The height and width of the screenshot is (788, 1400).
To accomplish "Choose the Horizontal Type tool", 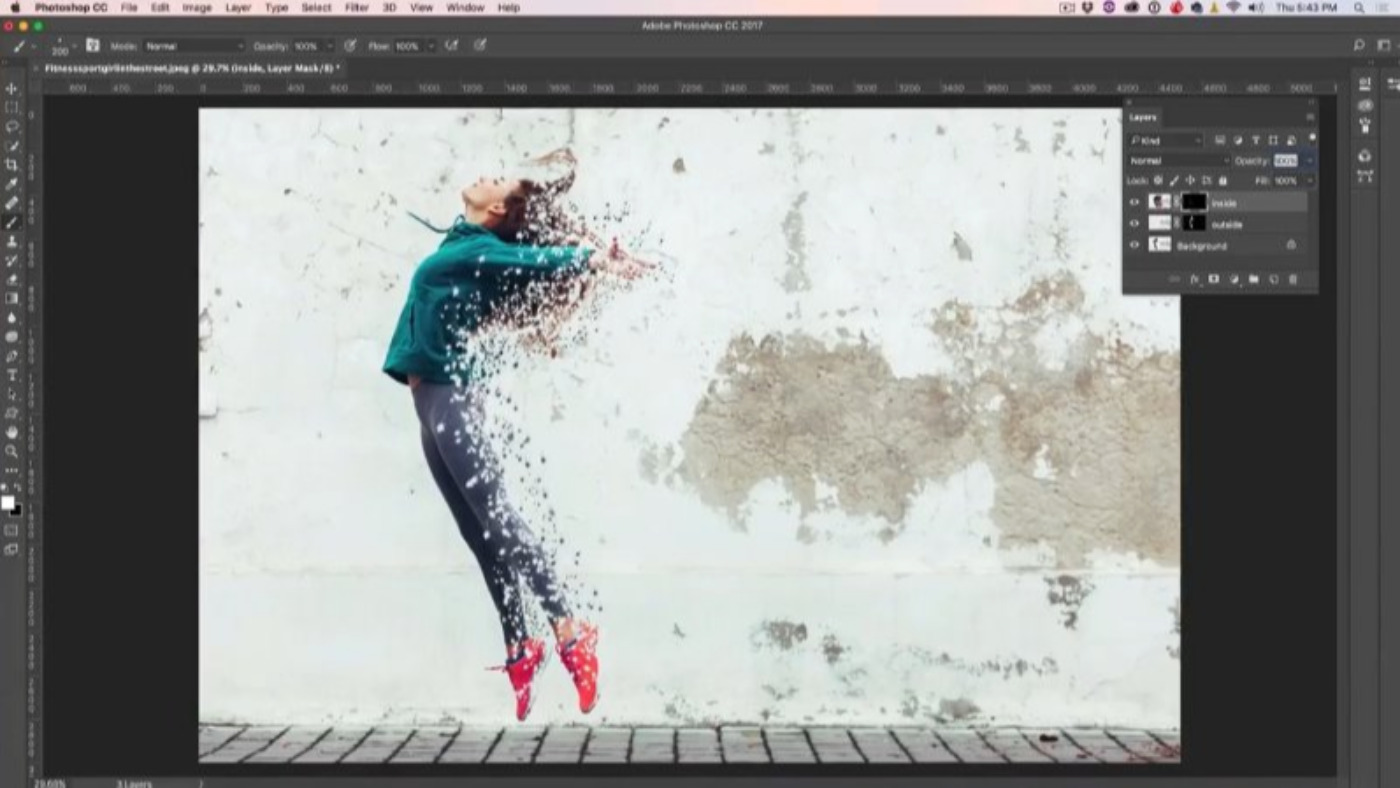I will coord(12,375).
